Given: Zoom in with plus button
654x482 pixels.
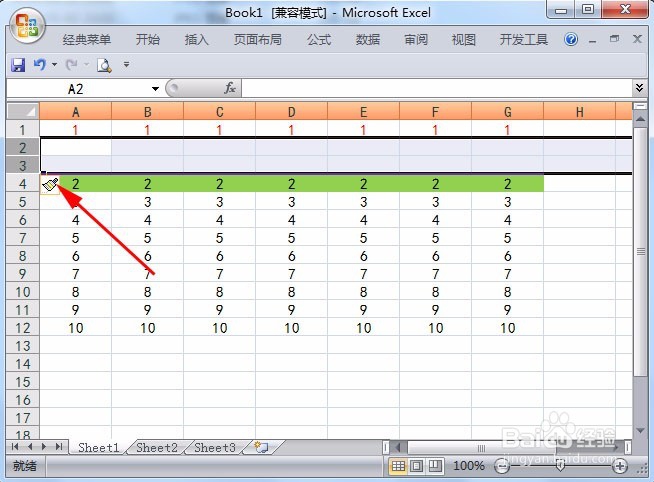Looking at the screenshot, I should click(x=620, y=466).
